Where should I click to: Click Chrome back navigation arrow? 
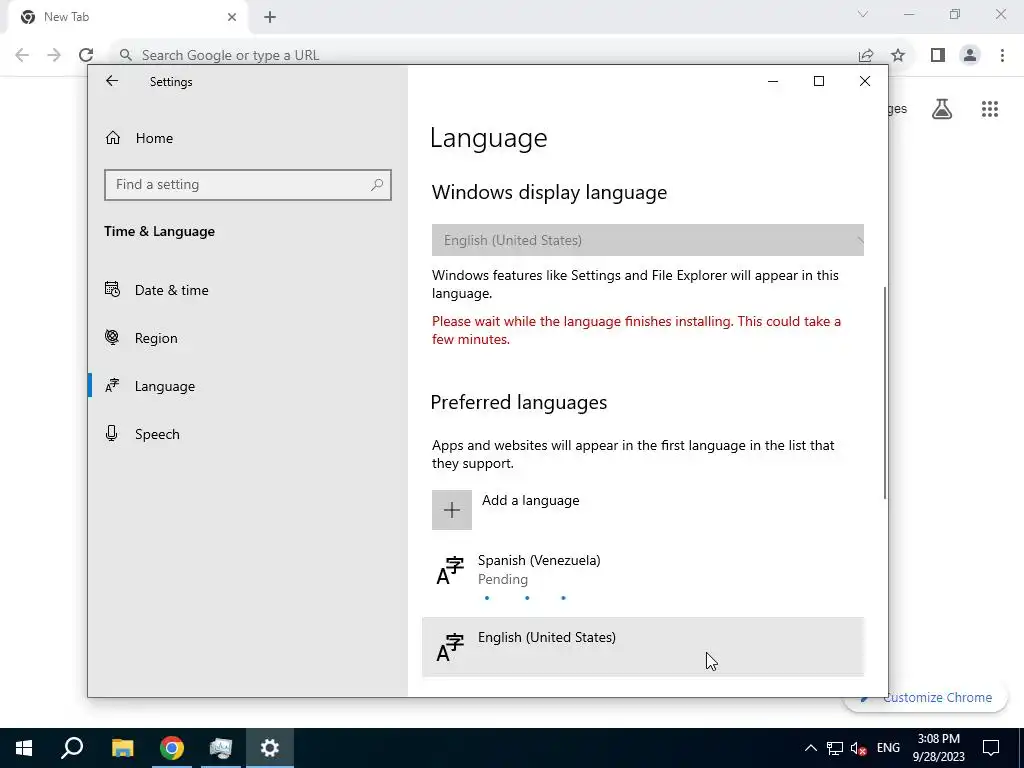(22, 55)
